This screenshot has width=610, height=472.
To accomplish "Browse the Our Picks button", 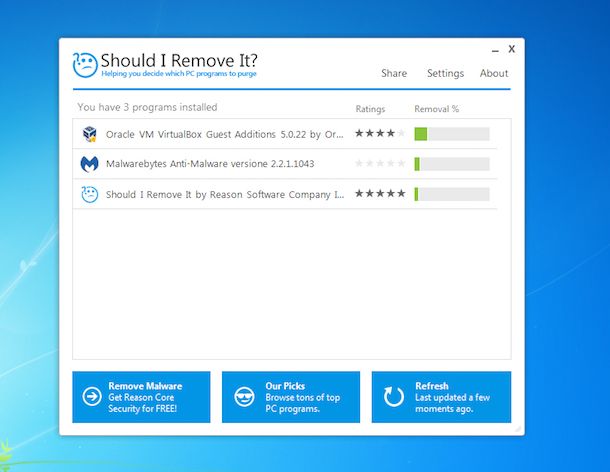I will coord(291,397).
